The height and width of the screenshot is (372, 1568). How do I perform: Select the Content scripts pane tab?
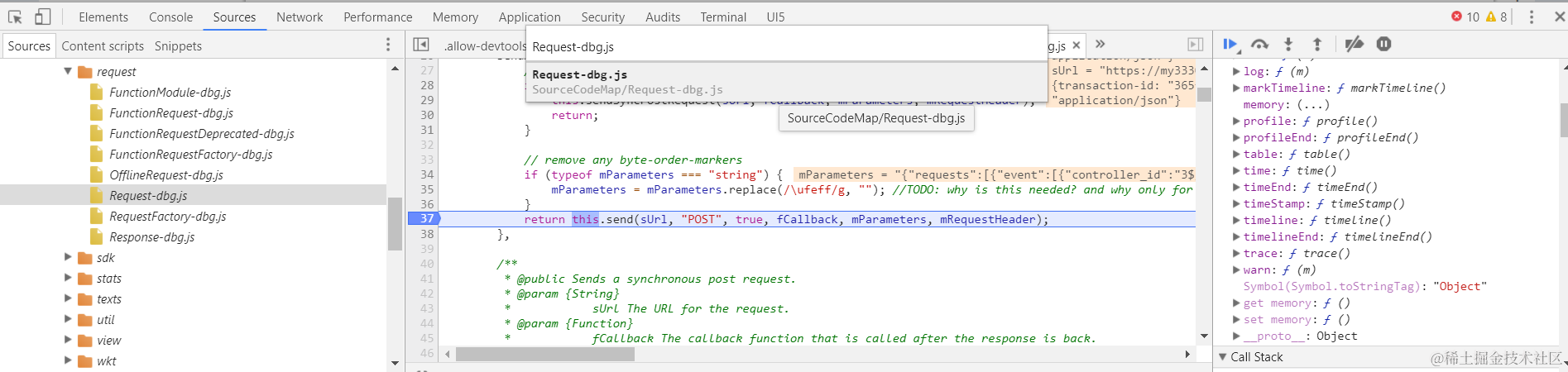tap(103, 46)
